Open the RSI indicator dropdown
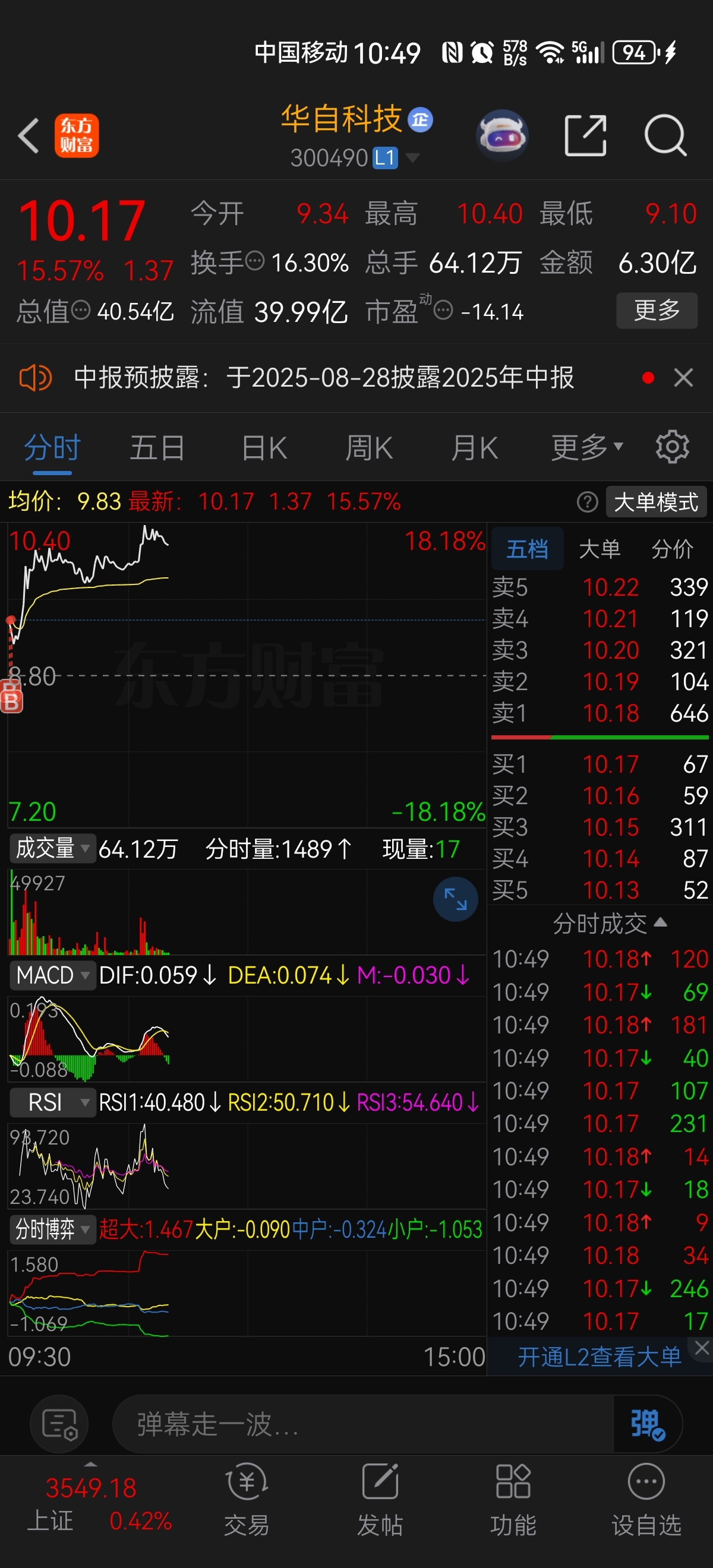Image resolution: width=713 pixels, height=1568 pixels. (52, 1102)
